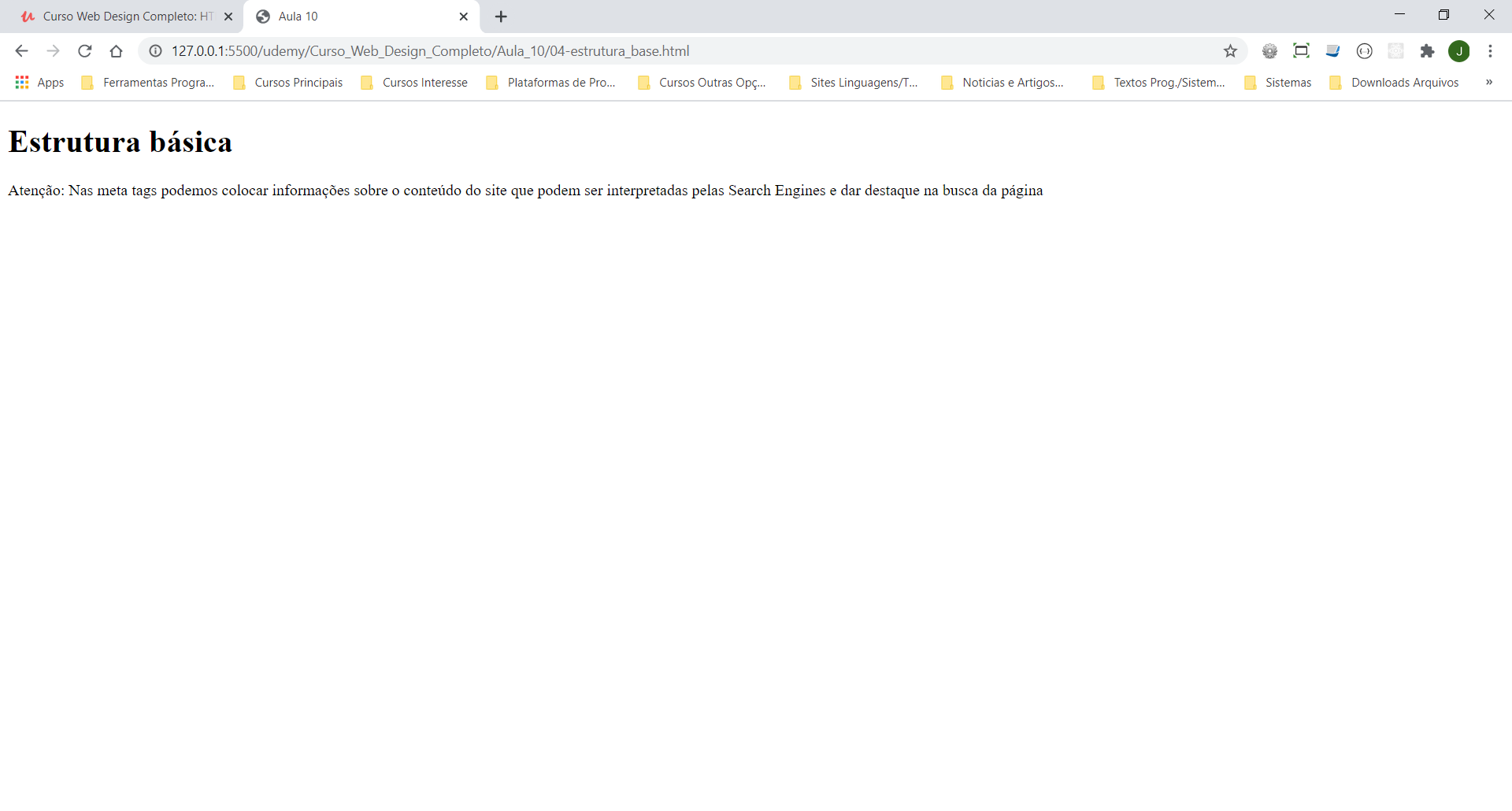Restore down the Chrome window

1443,14
